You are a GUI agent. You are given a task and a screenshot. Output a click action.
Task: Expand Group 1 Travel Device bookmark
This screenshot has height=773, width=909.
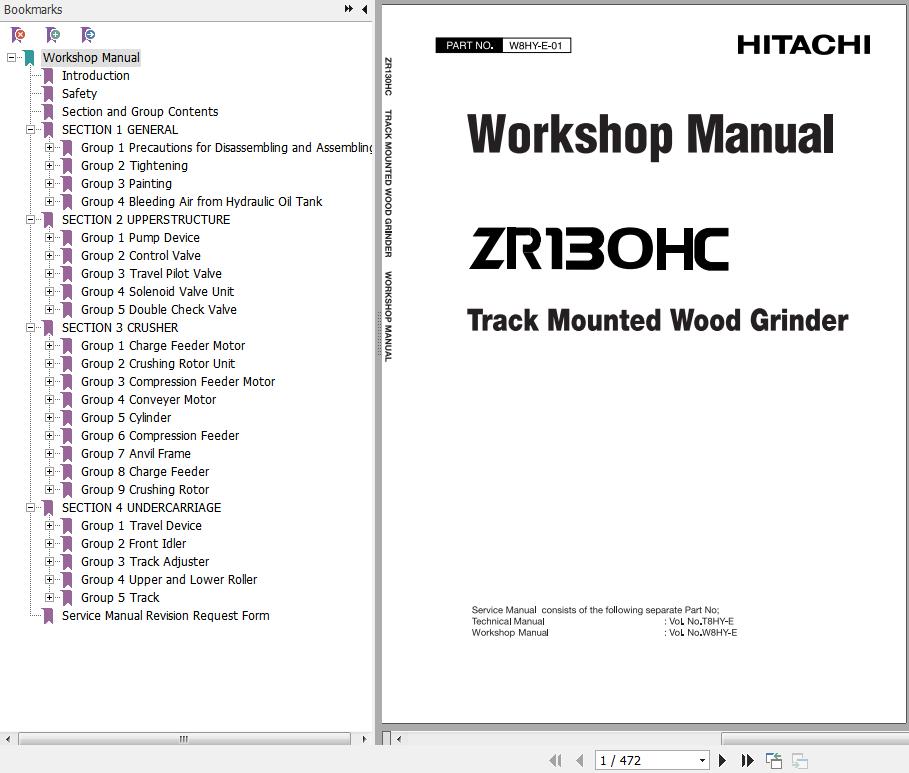[x=49, y=525]
